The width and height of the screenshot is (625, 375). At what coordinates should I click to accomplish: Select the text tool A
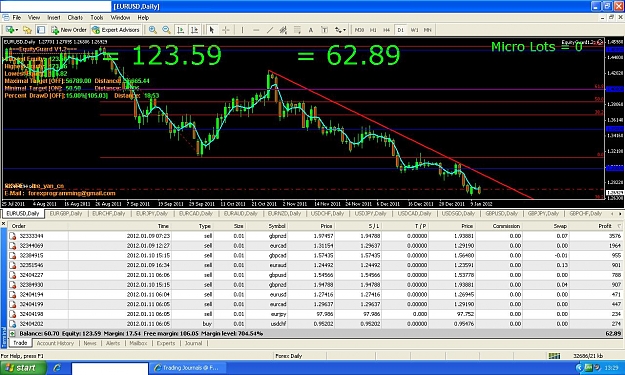pos(311,30)
